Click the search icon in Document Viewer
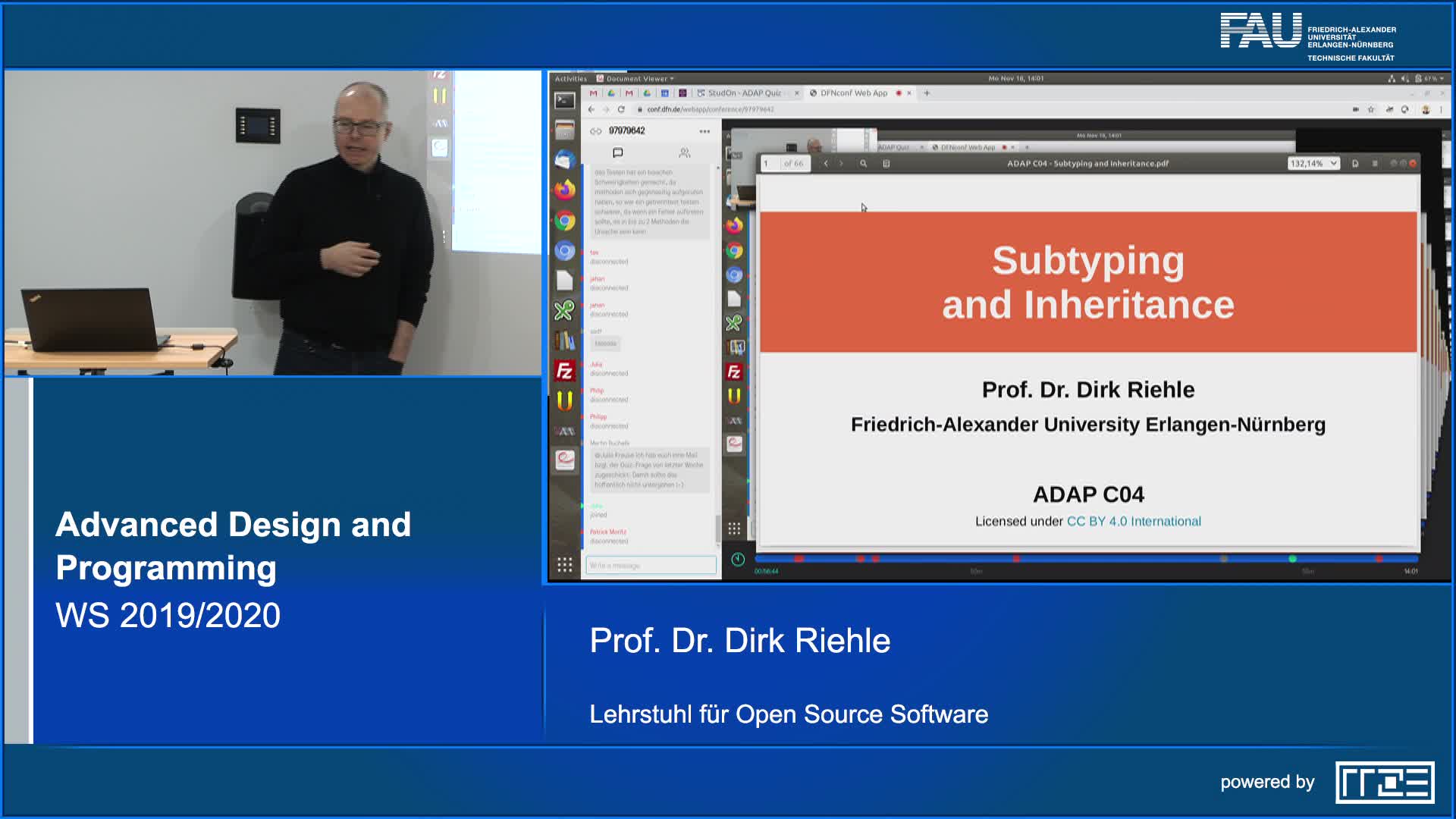Screen dimensions: 1456x819 [x=863, y=163]
